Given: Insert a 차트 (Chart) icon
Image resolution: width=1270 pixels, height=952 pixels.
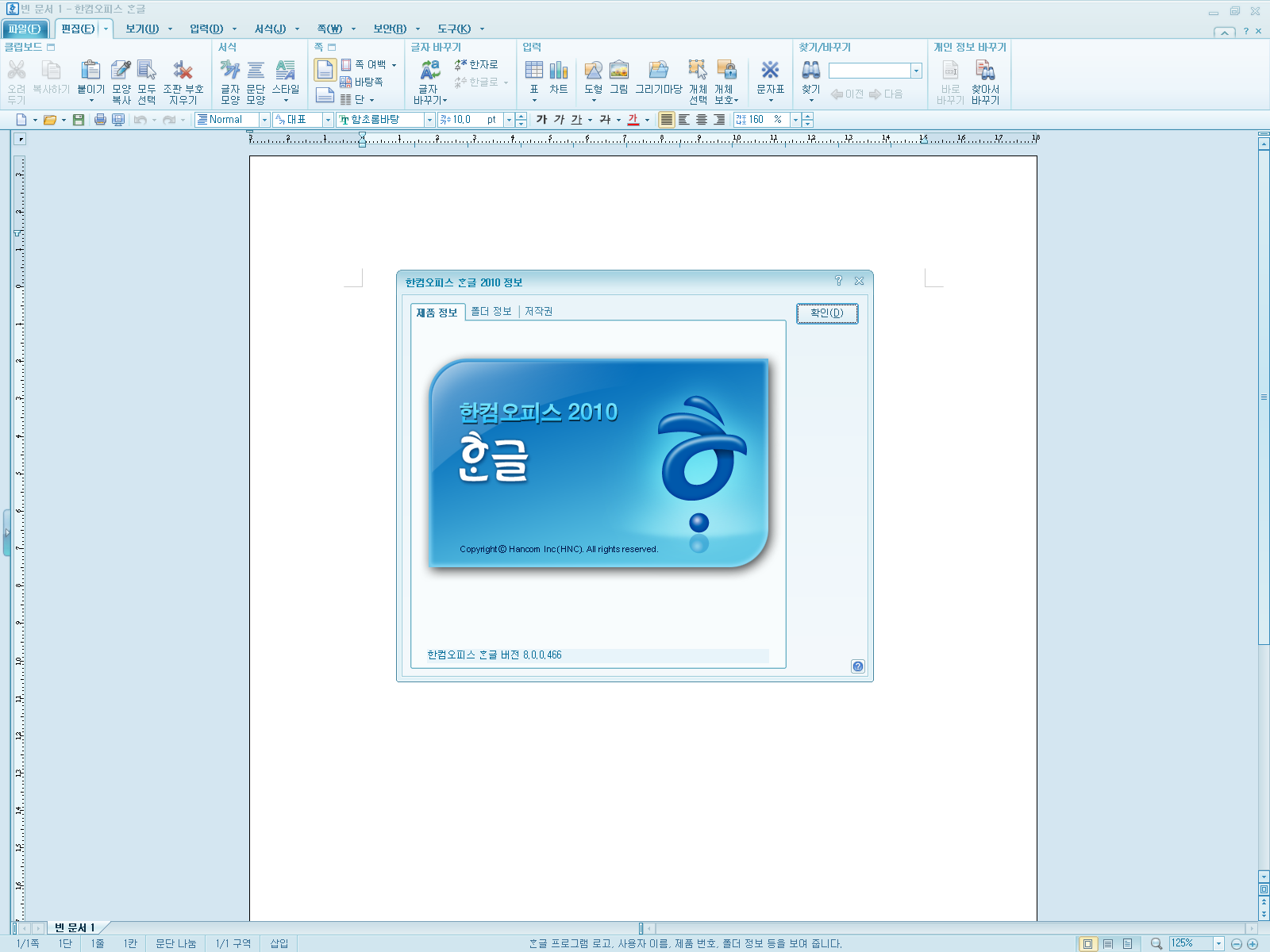Looking at the screenshot, I should pos(559,71).
